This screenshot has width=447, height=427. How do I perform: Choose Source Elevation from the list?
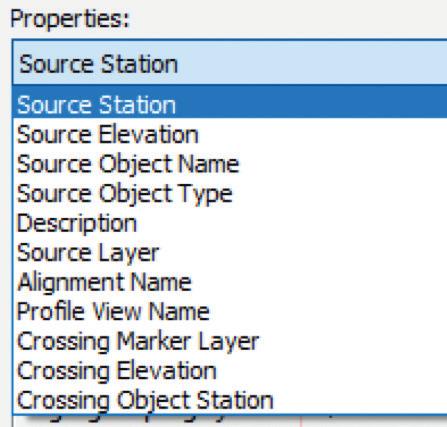click(x=230, y=134)
